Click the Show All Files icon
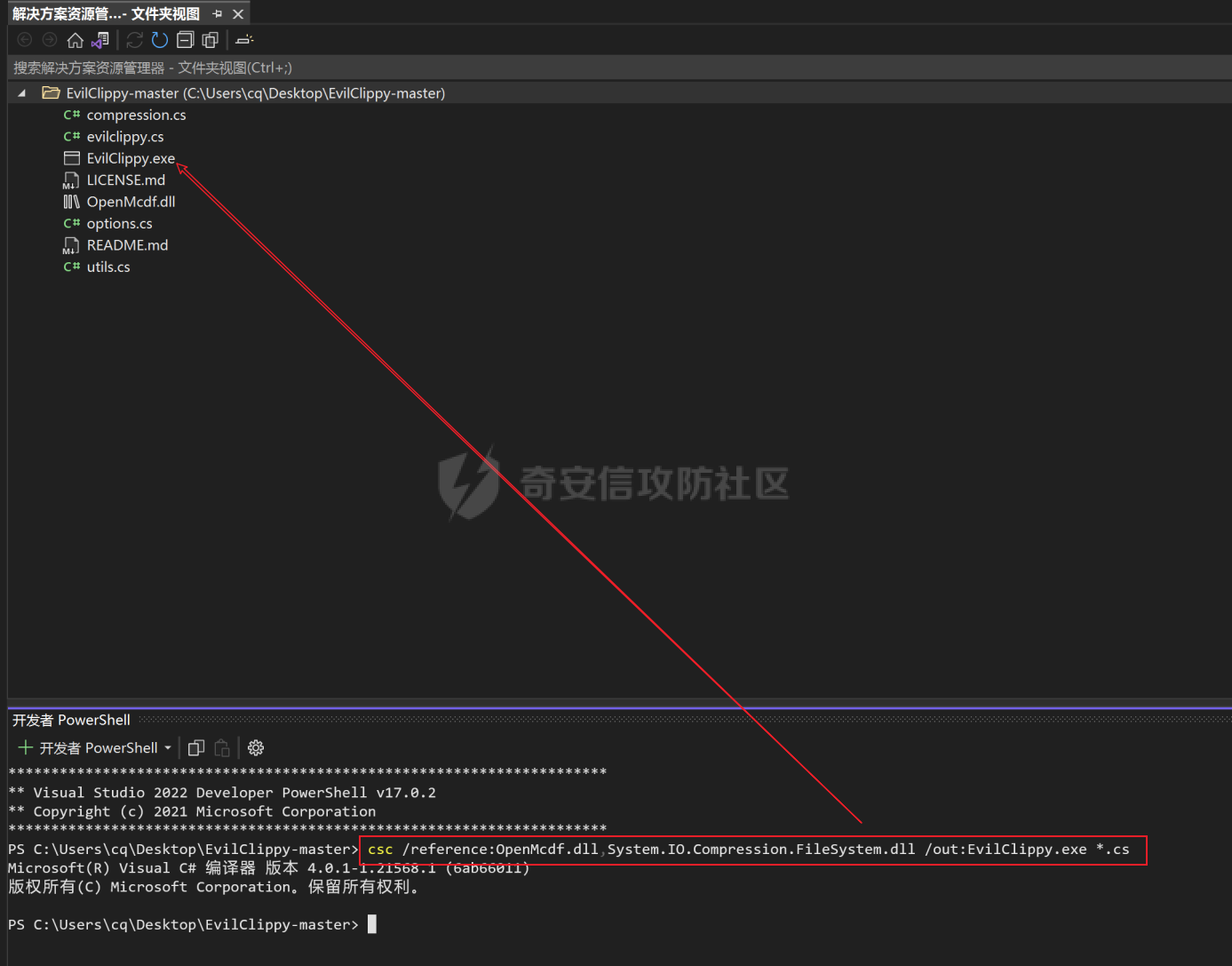The height and width of the screenshot is (966, 1232). point(210,40)
